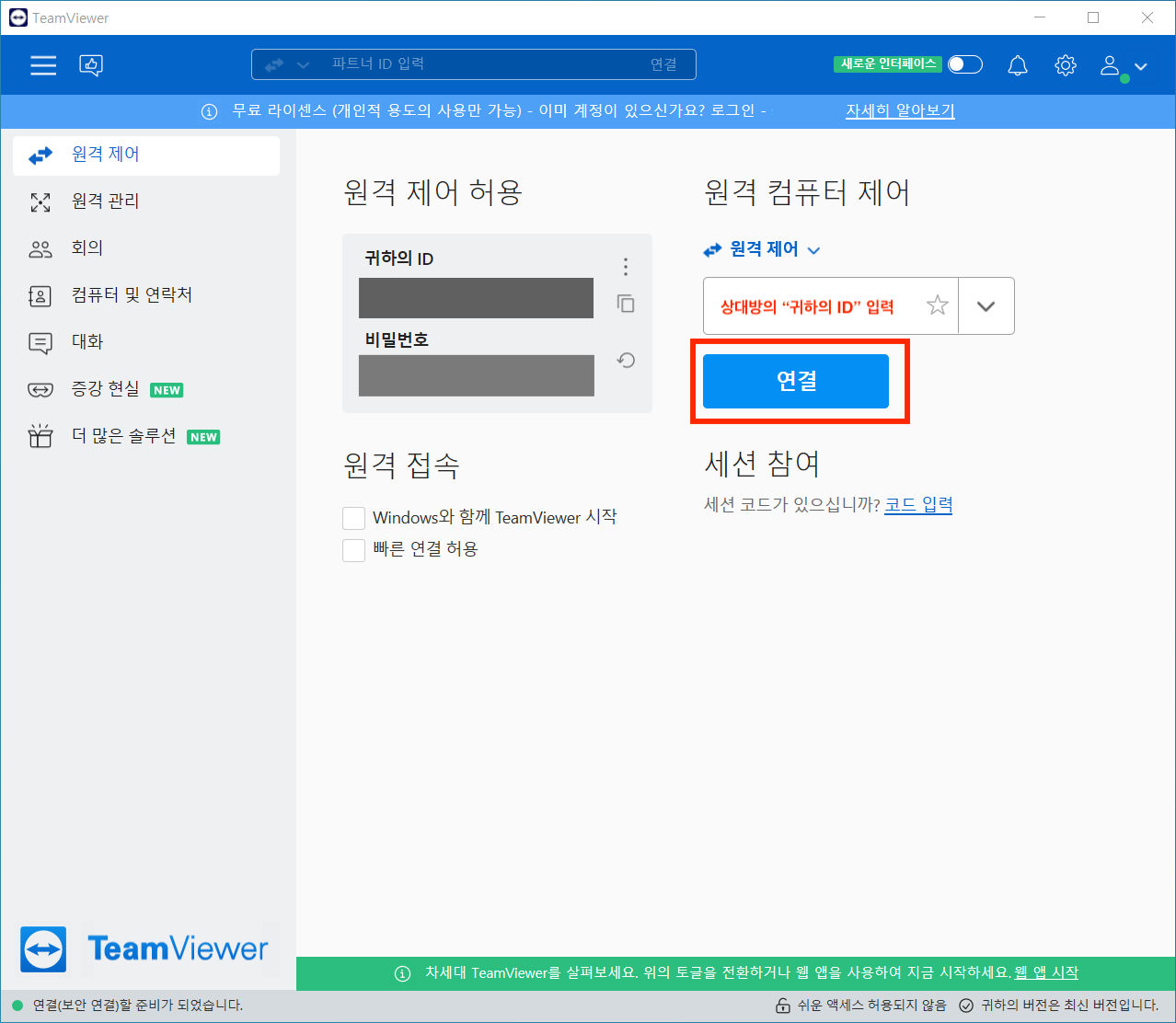Generate a new password with the refresh icon

tap(625, 361)
